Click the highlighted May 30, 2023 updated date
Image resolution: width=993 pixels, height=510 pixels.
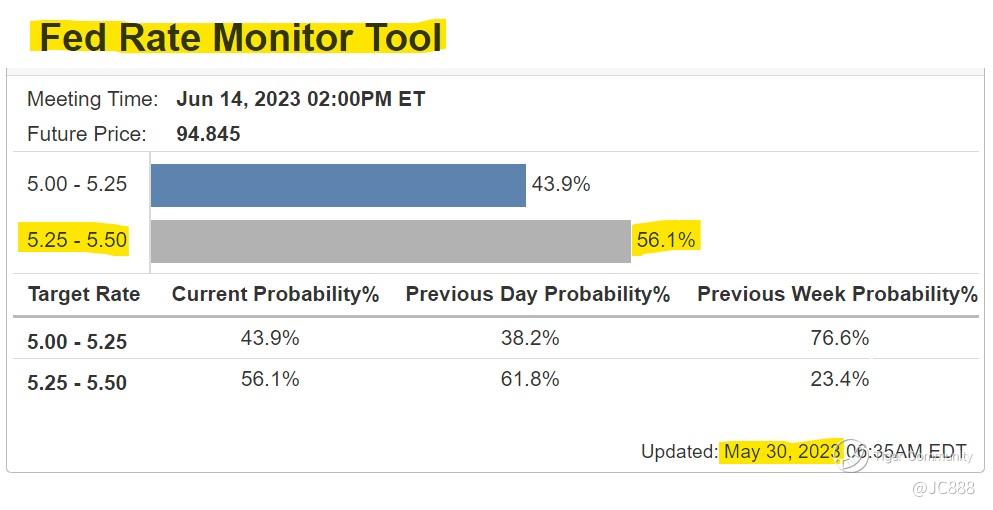tap(782, 452)
